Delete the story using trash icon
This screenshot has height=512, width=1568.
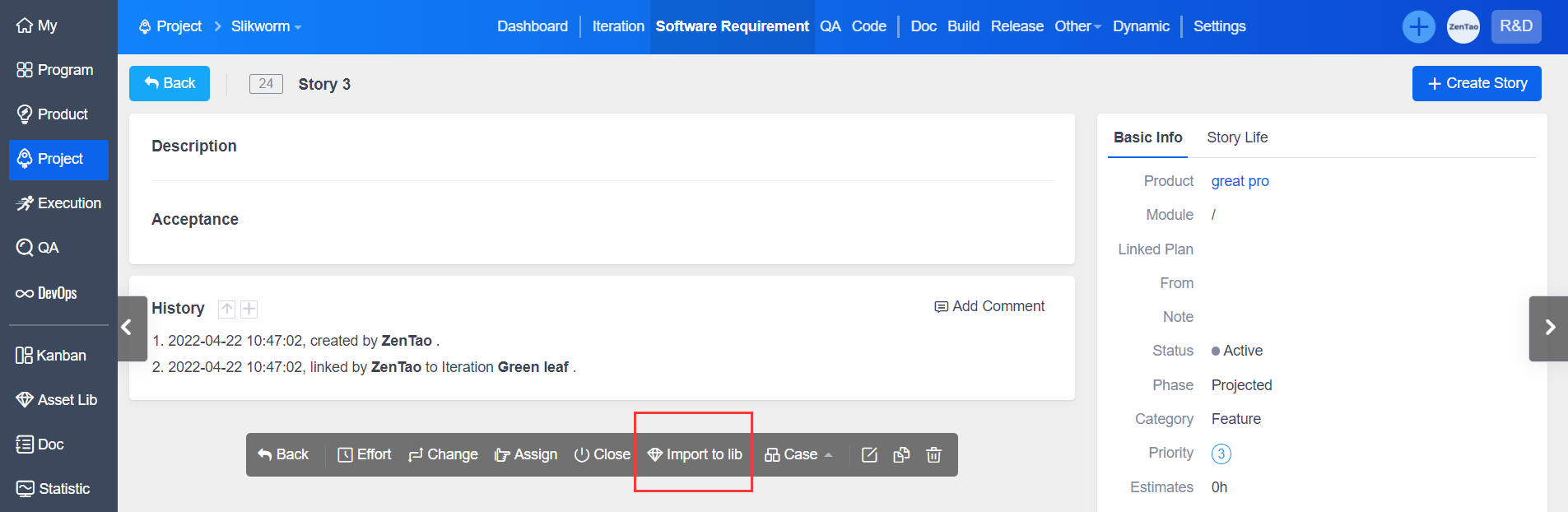click(933, 455)
